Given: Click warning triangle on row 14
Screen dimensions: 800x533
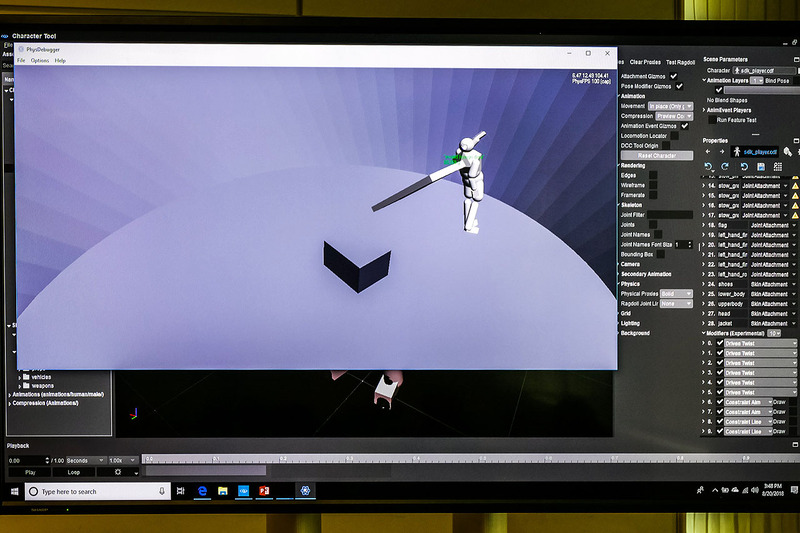Looking at the screenshot, I should [x=795, y=186].
